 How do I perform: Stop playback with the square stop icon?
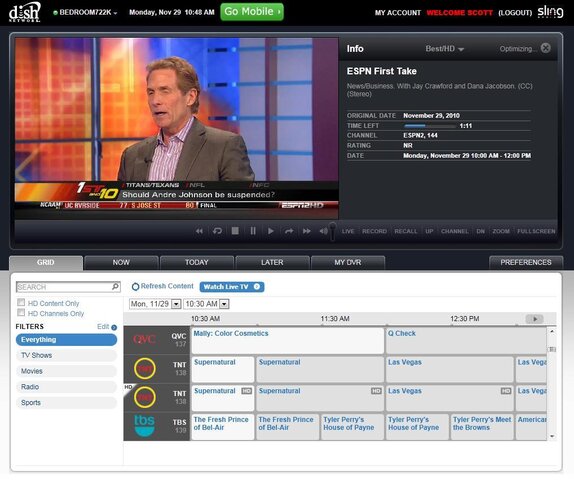coord(235,231)
